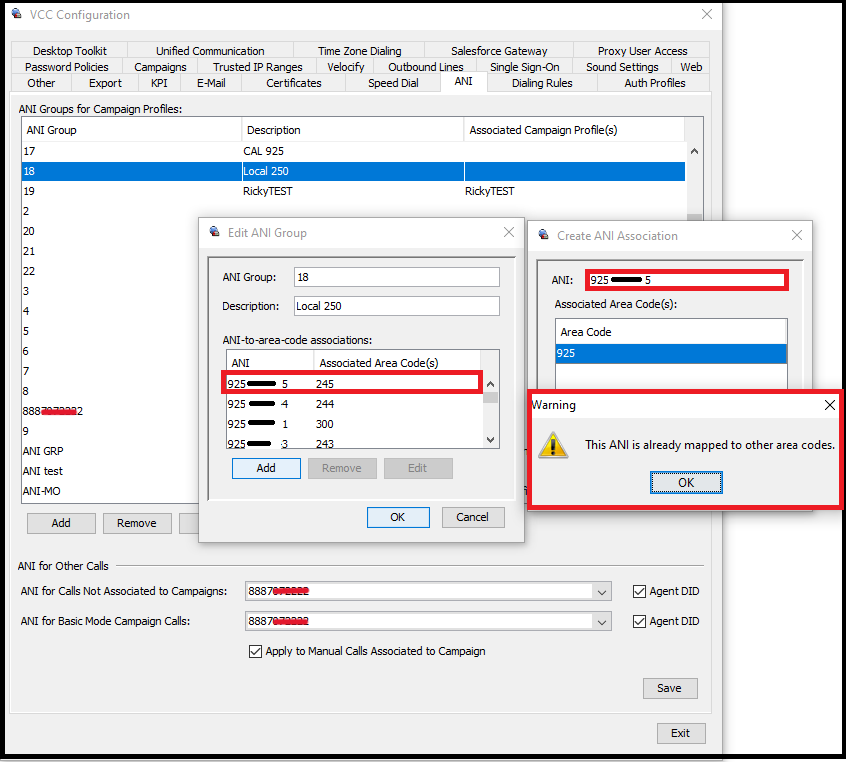Click OK in Edit ANI Group dialog

click(x=398, y=517)
